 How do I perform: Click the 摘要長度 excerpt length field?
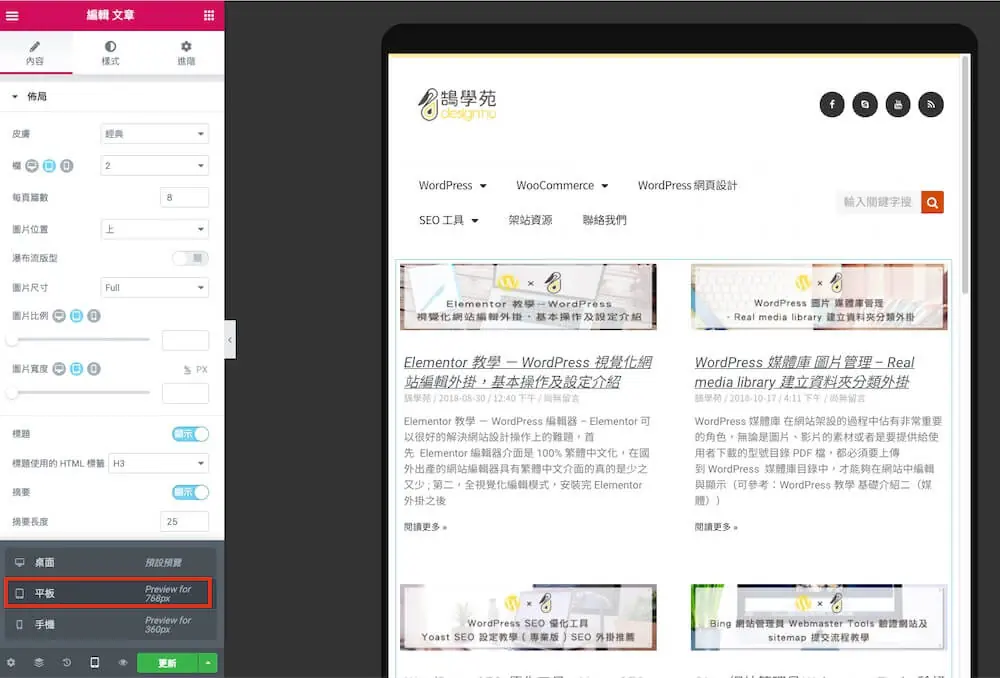click(184, 522)
